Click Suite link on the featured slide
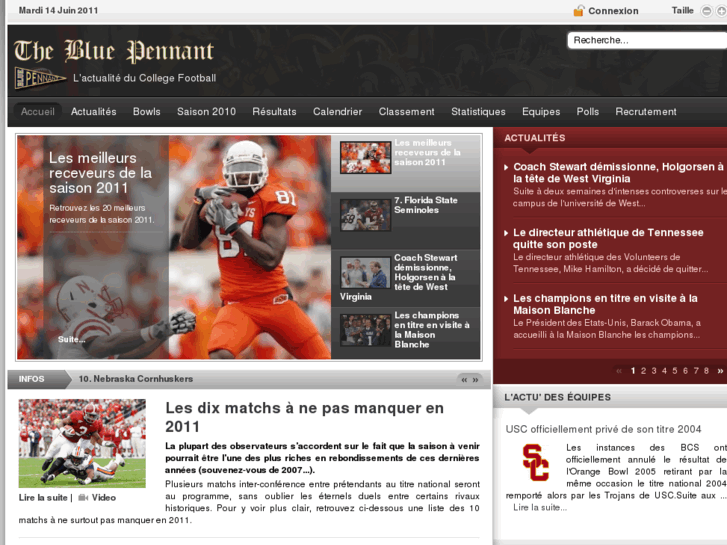The width and height of the screenshot is (727, 545). (x=71, y=340)
